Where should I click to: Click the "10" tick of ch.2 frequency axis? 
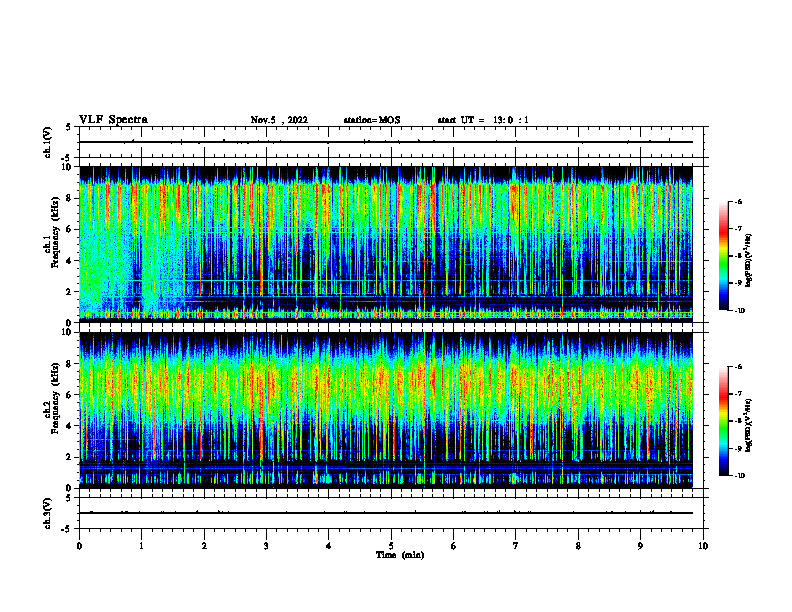pos(67,332)
